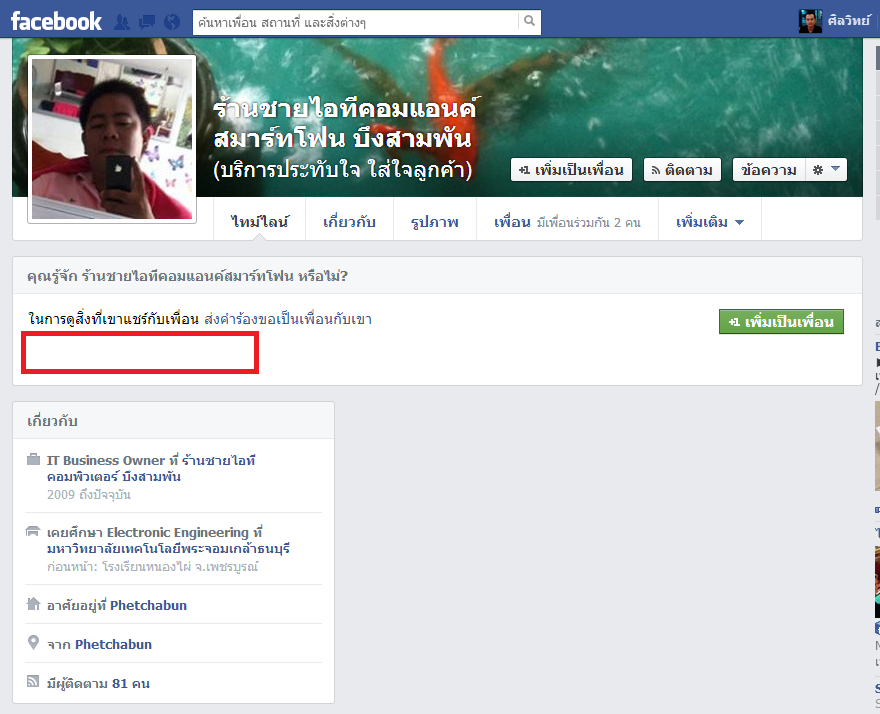Click the คุณรู้จัก ร้านชายไอทีคอมแอนด์สมาร์ทโฟน หรือไม่? heading

point(187,276)
